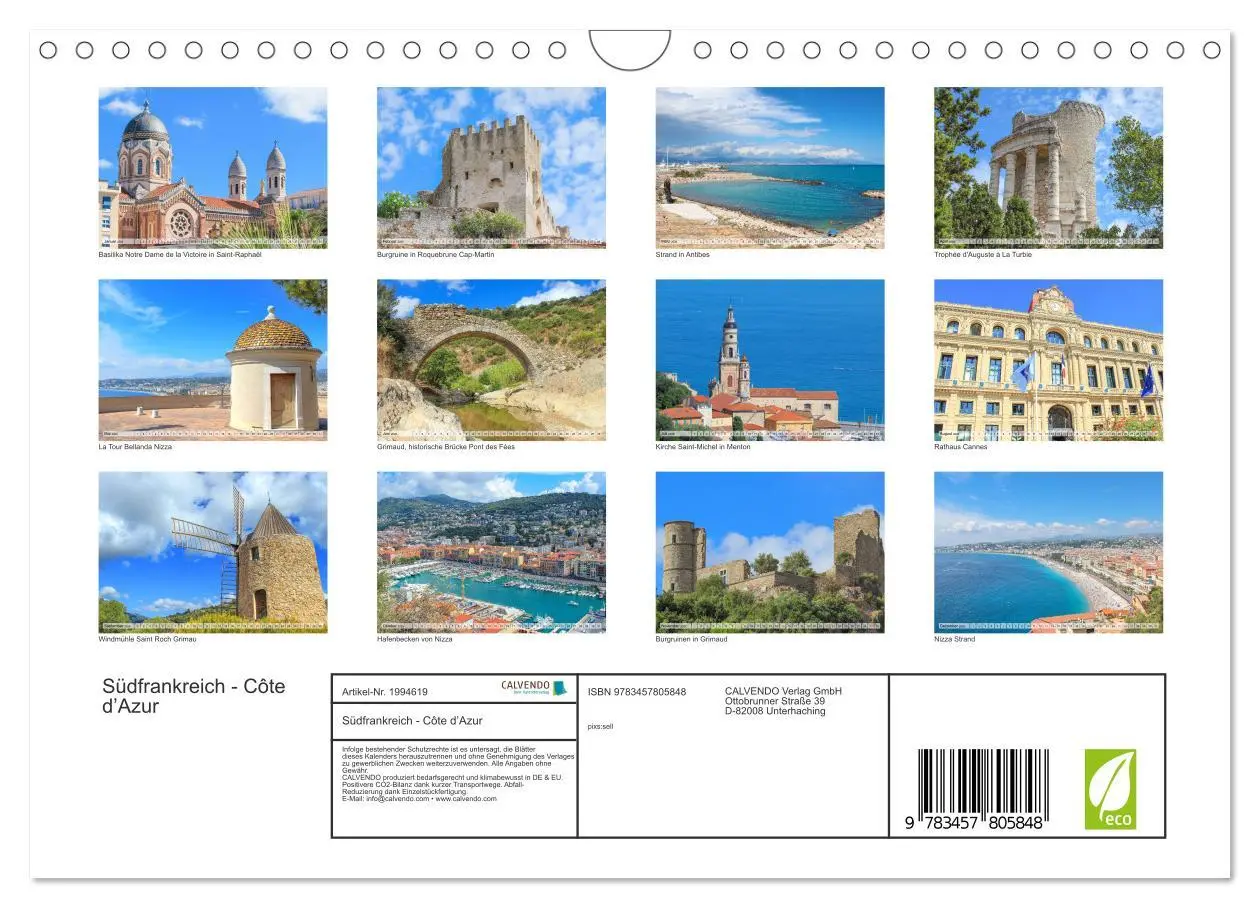Click the caption 'Hafenbecken von Nizza'
The height and width of the screenshot is (908, 1260).
415,639
